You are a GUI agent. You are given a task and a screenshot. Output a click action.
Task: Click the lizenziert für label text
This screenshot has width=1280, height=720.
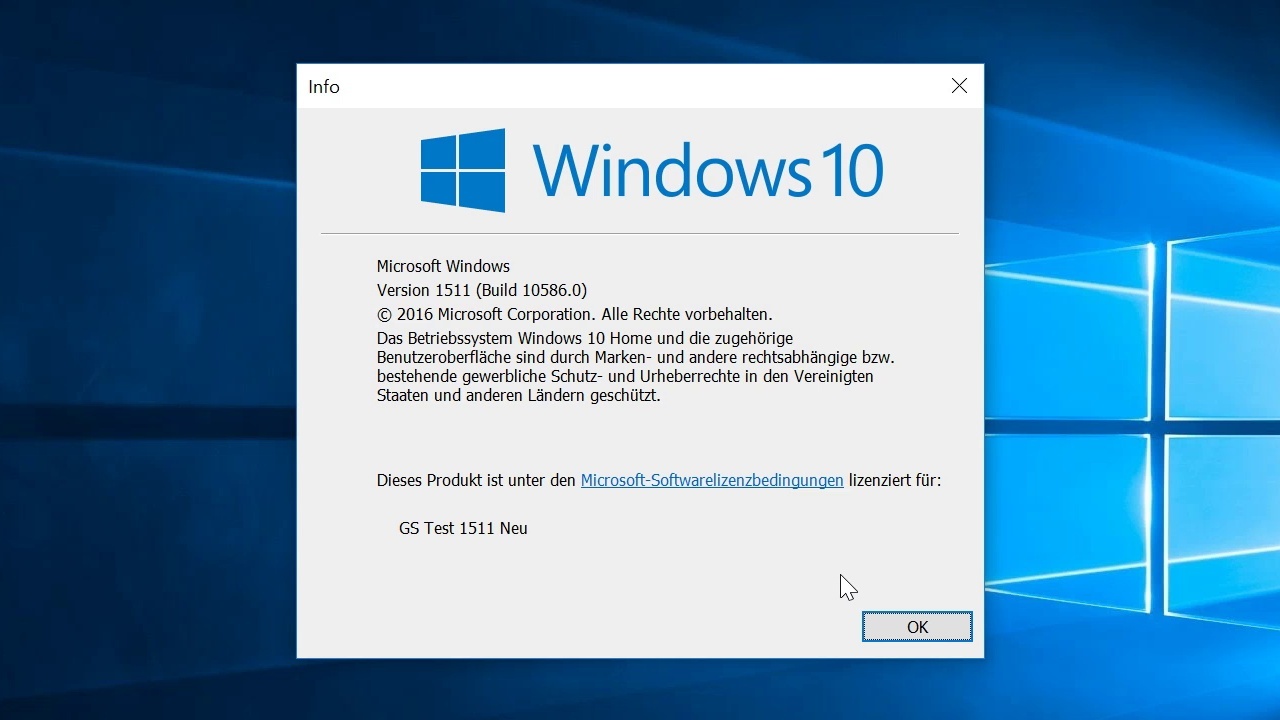click(895, 480)
